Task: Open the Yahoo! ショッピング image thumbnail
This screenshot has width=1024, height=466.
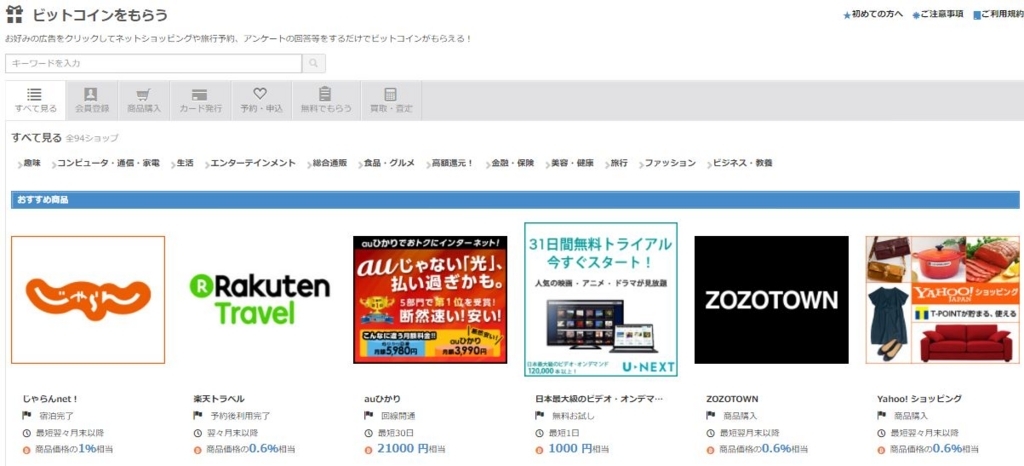Action: [x=942, y=300]
